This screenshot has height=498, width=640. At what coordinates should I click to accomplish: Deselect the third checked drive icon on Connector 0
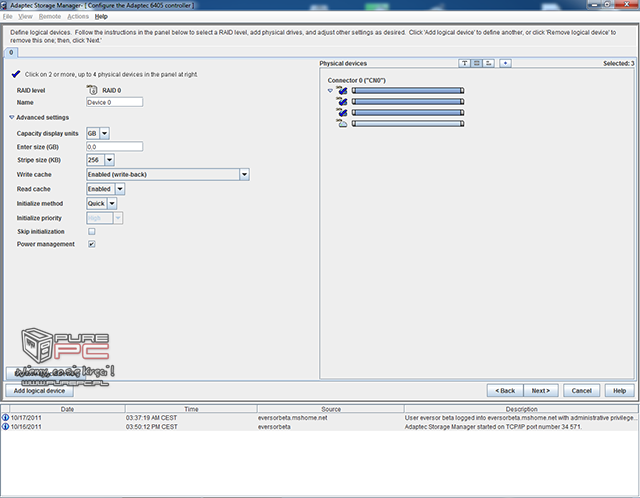[342, 112]
